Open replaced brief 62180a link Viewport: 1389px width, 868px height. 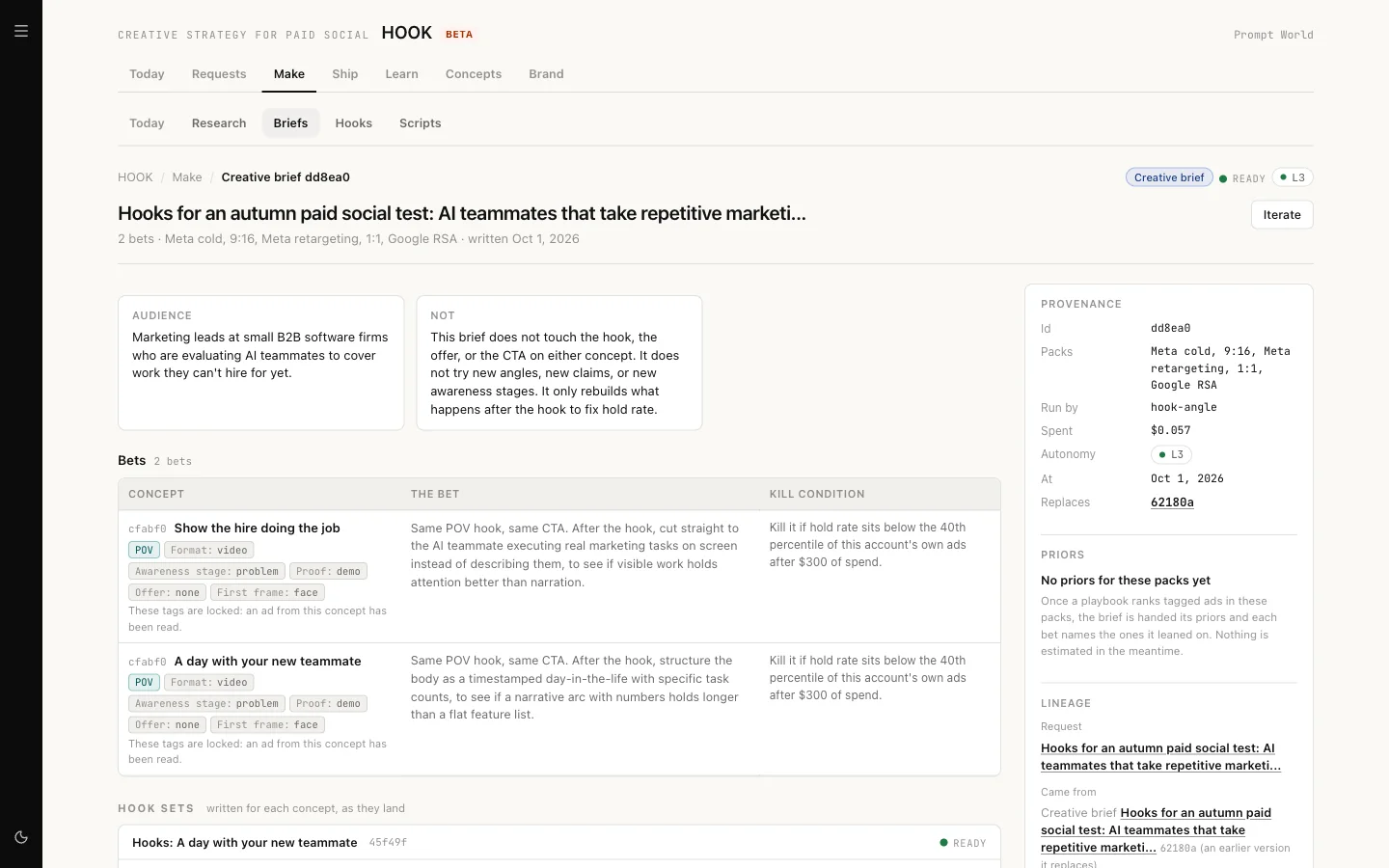pos(1172,502)
